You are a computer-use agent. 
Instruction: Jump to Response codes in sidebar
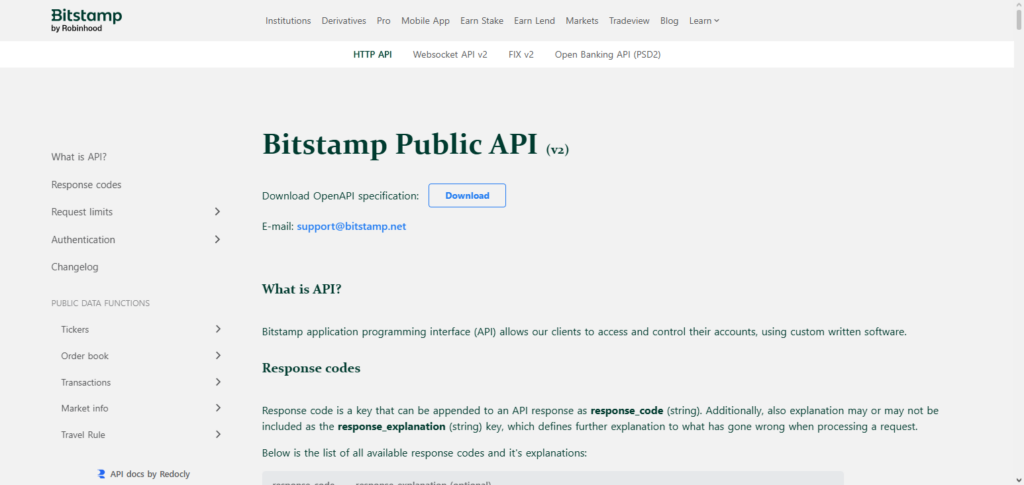tap(86, 185)
